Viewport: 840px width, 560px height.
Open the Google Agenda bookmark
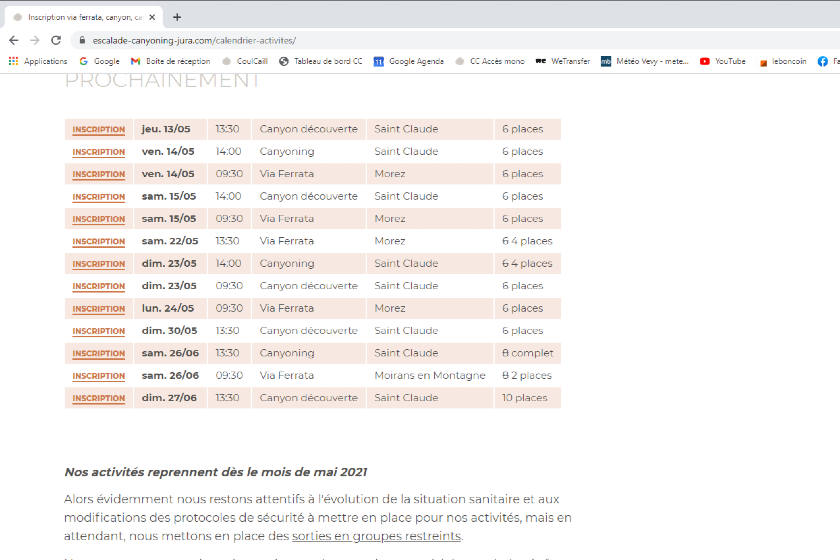tap(407, 61)
